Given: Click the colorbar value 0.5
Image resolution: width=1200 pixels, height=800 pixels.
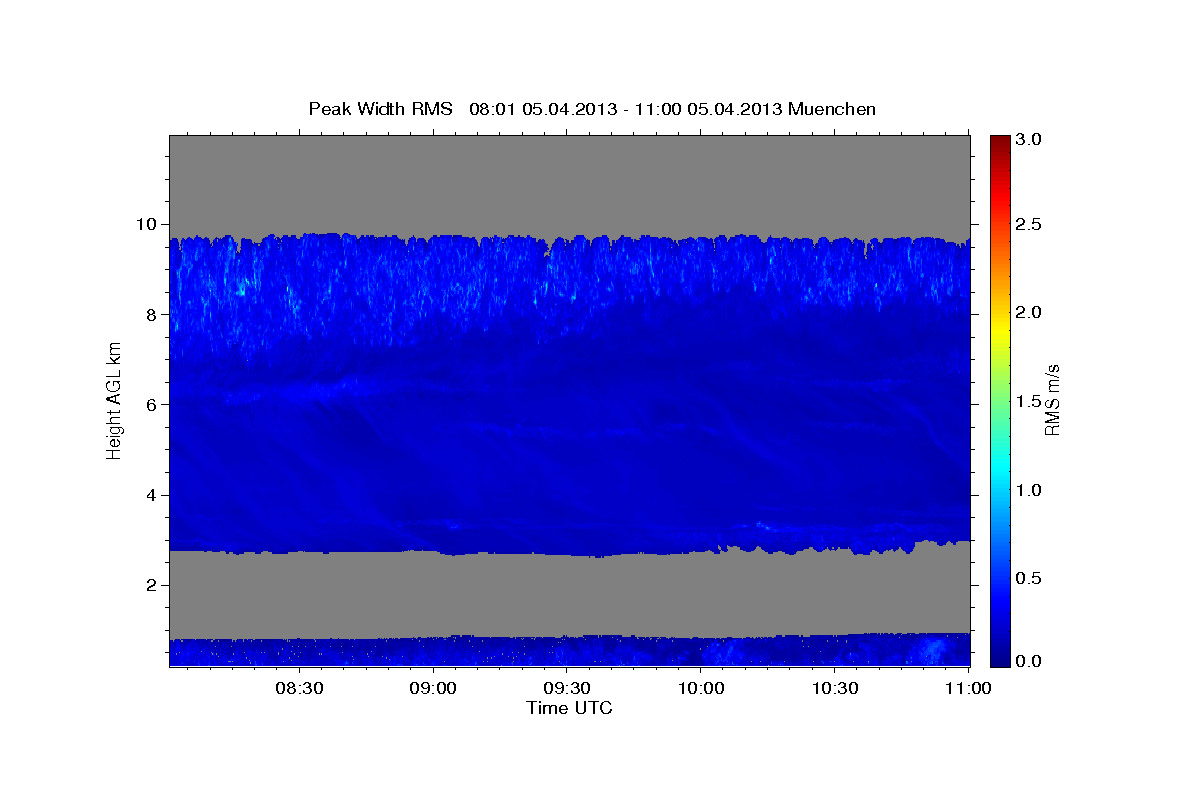Looking at the screenshot, I should 1028,578.
